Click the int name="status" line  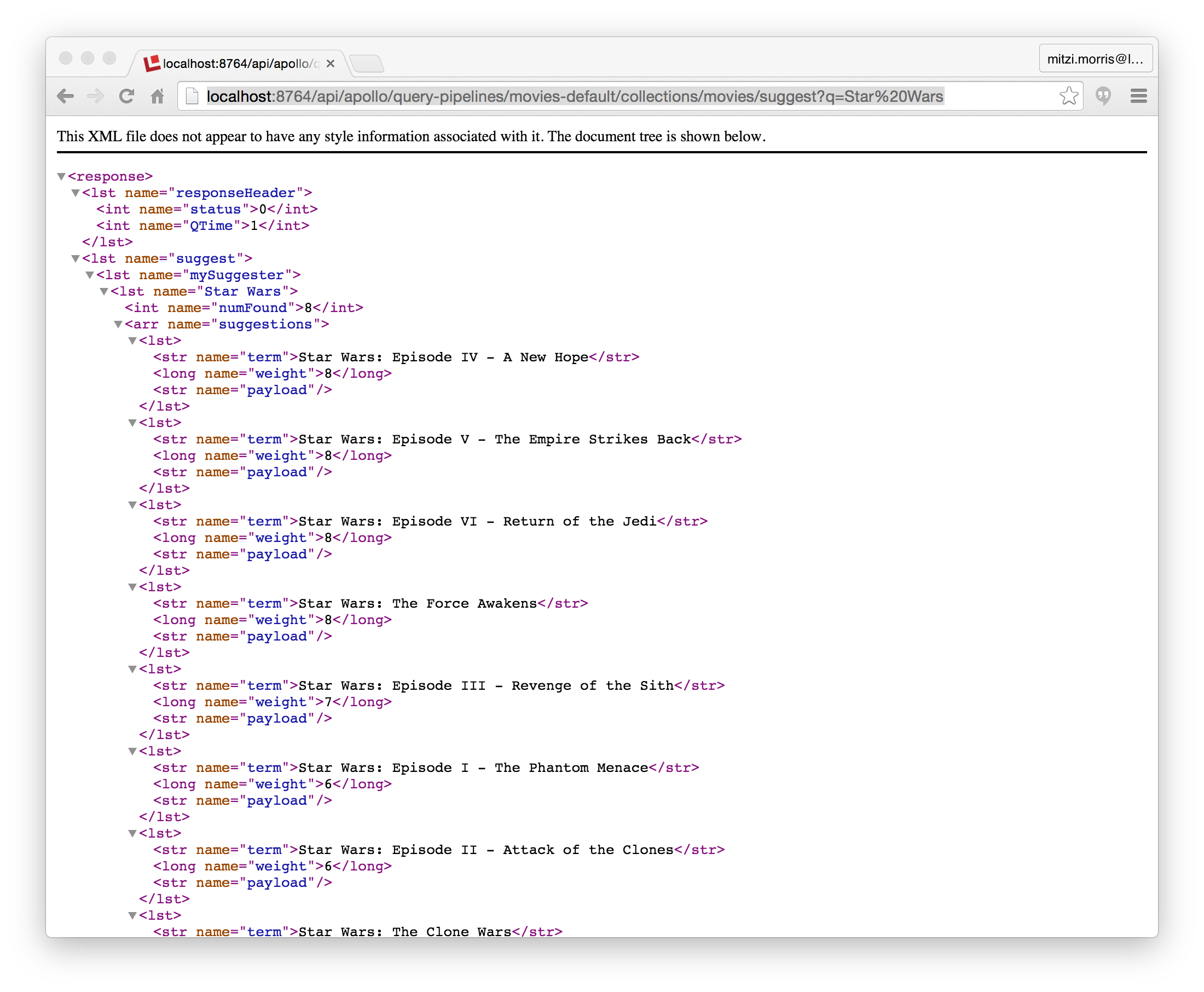[207, 210]
